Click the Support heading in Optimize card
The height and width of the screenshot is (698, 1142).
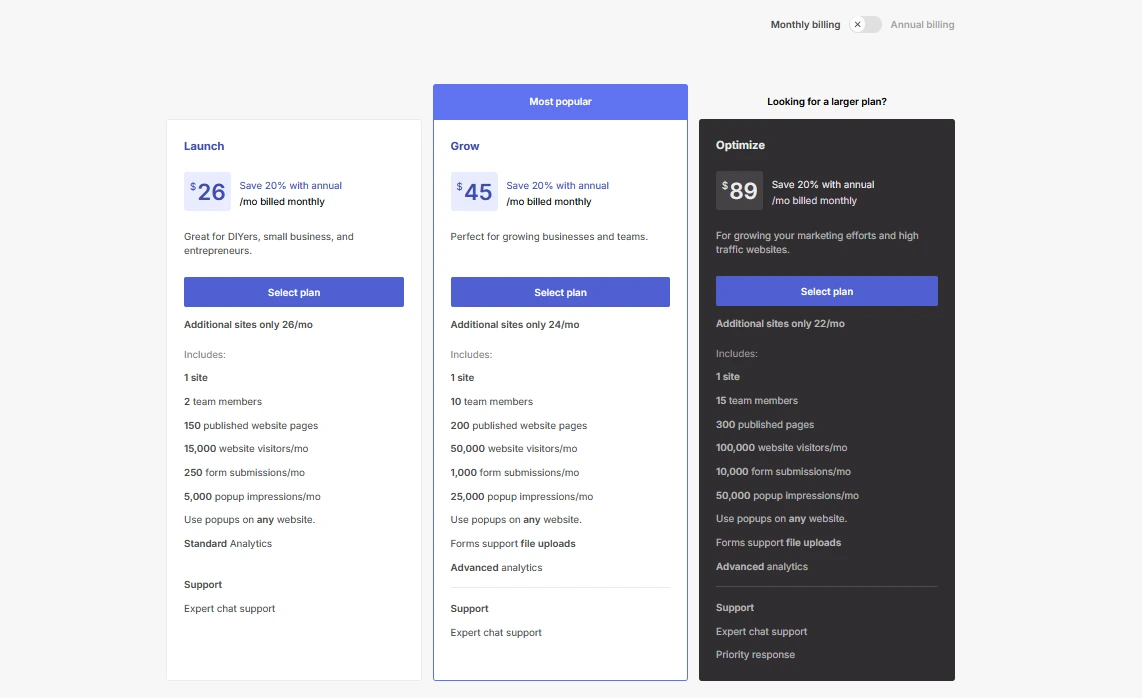tap(735, 608)
